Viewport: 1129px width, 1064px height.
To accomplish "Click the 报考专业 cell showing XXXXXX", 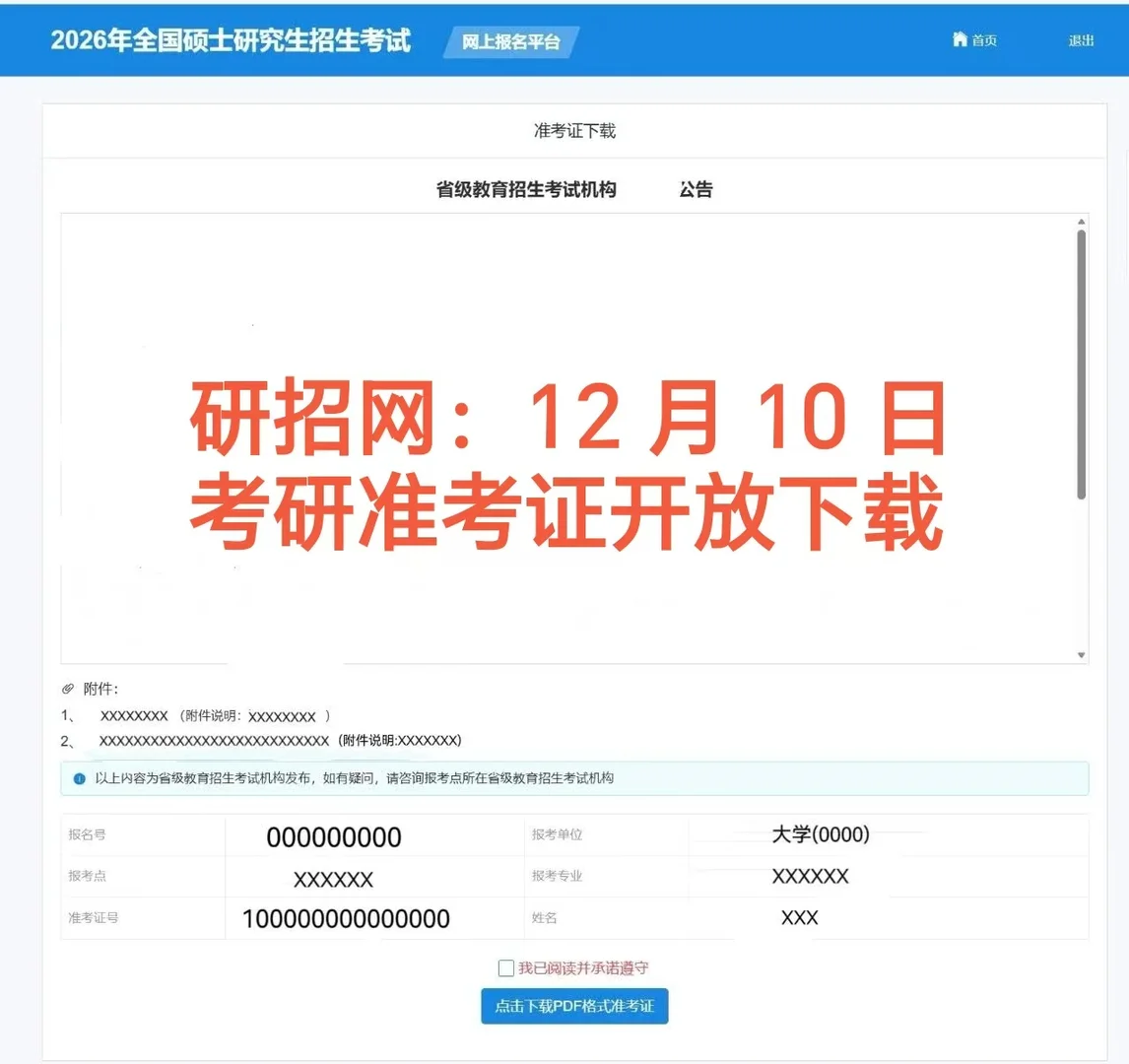I will pos(811,876).
